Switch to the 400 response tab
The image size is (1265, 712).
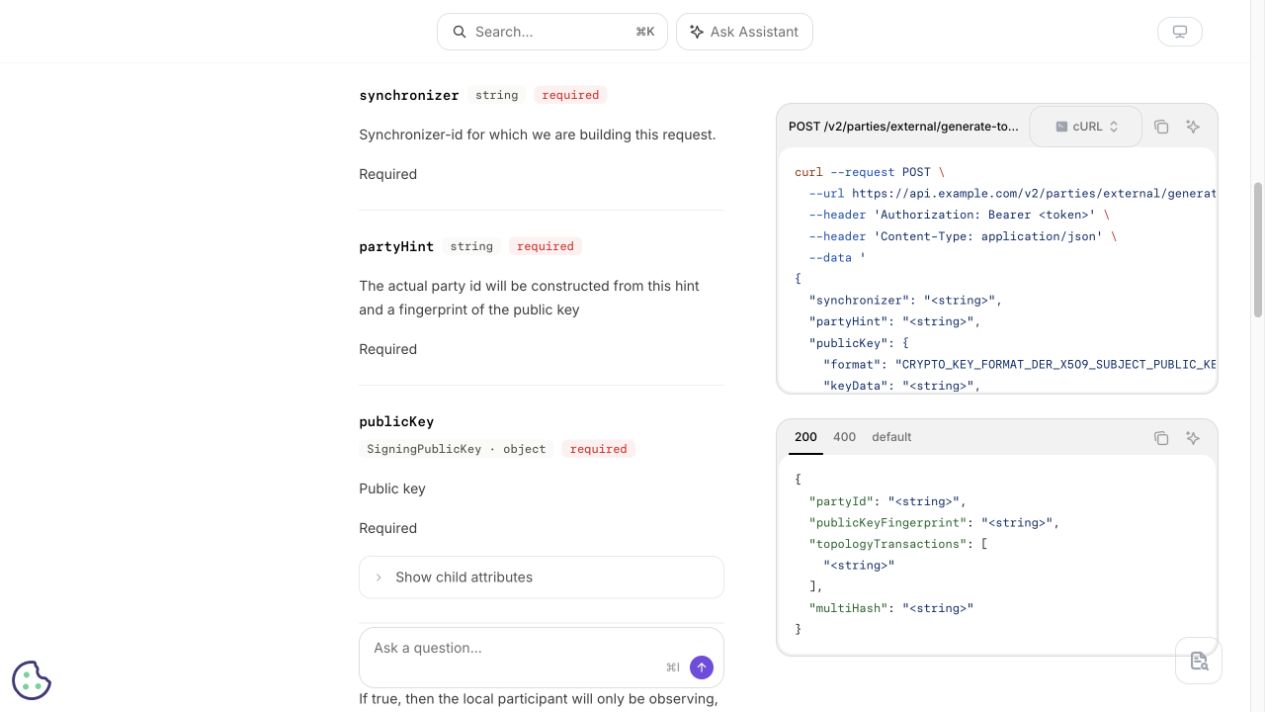844,437
